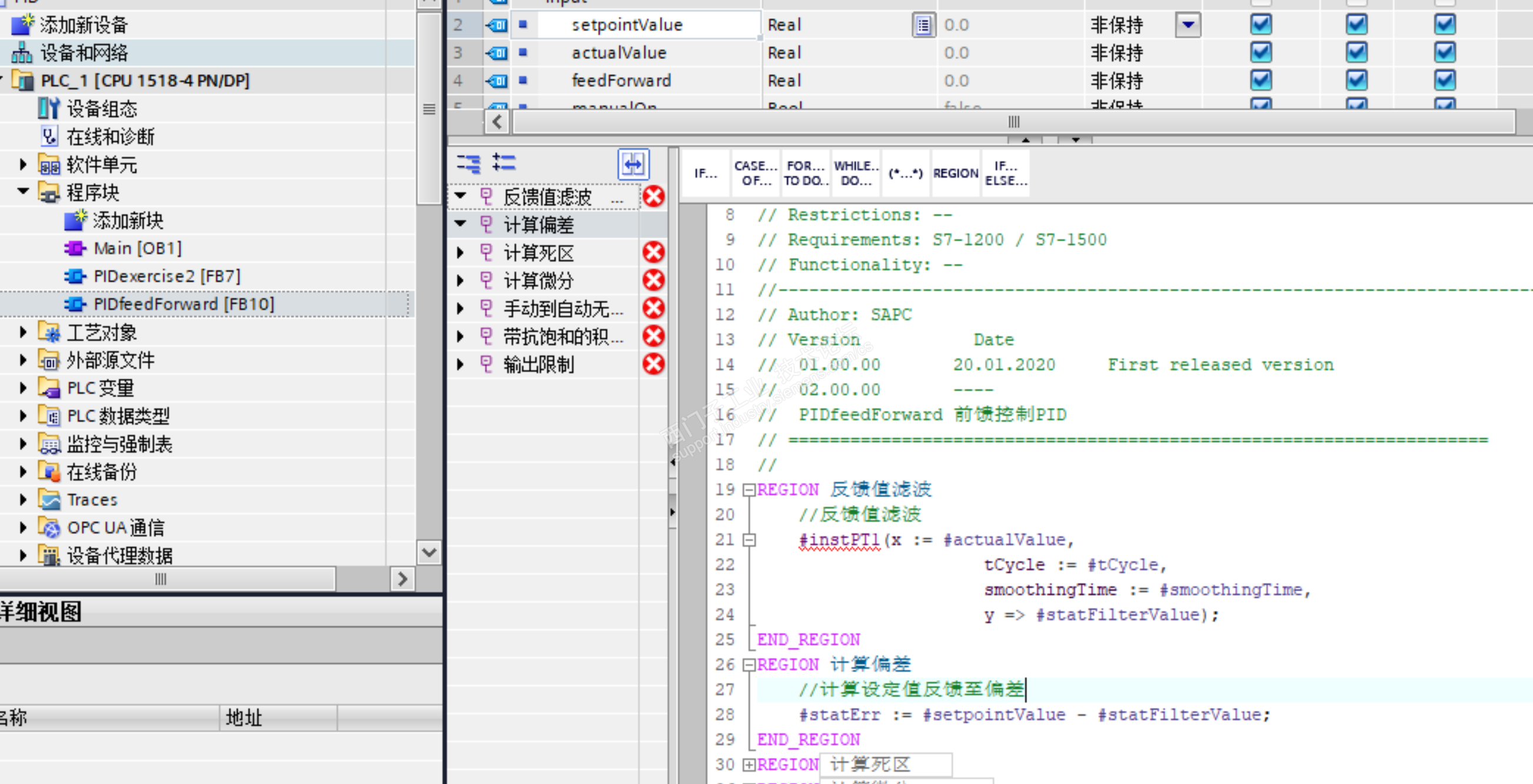Uncheck the first checkbox in the setpointValue row

1261,25
